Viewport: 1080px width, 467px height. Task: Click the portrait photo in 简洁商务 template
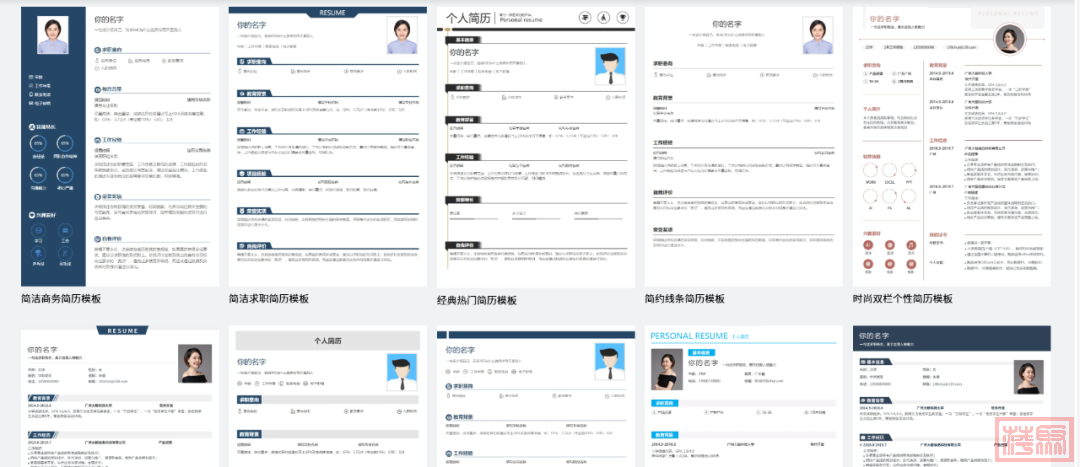[x=53, y=36]
